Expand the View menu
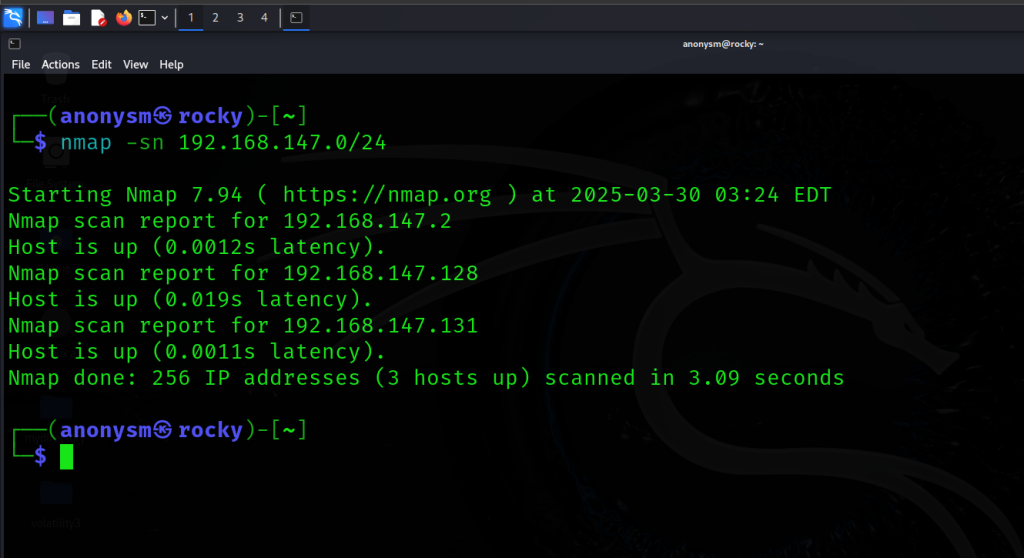 (135, 64)
